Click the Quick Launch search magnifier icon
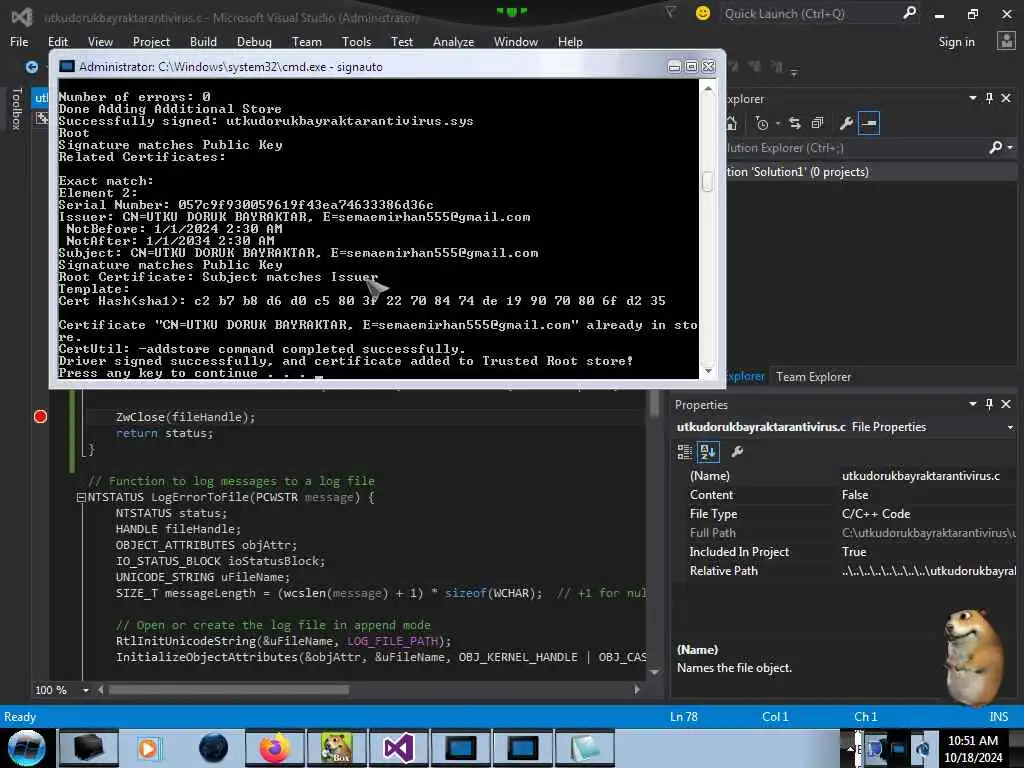This screenshot has width=1024, height=768. coord(909,13)
